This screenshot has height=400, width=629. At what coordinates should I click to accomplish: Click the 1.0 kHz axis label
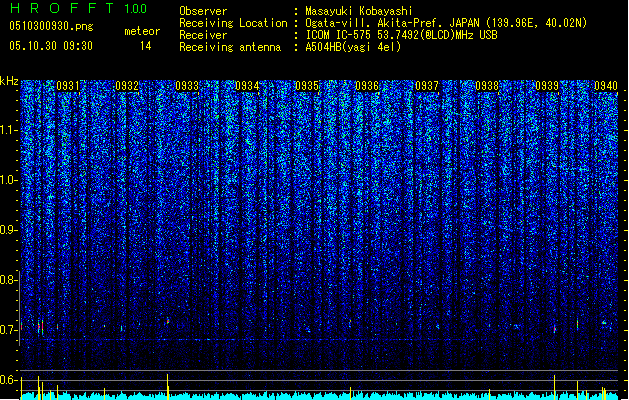tap(8, 180)
